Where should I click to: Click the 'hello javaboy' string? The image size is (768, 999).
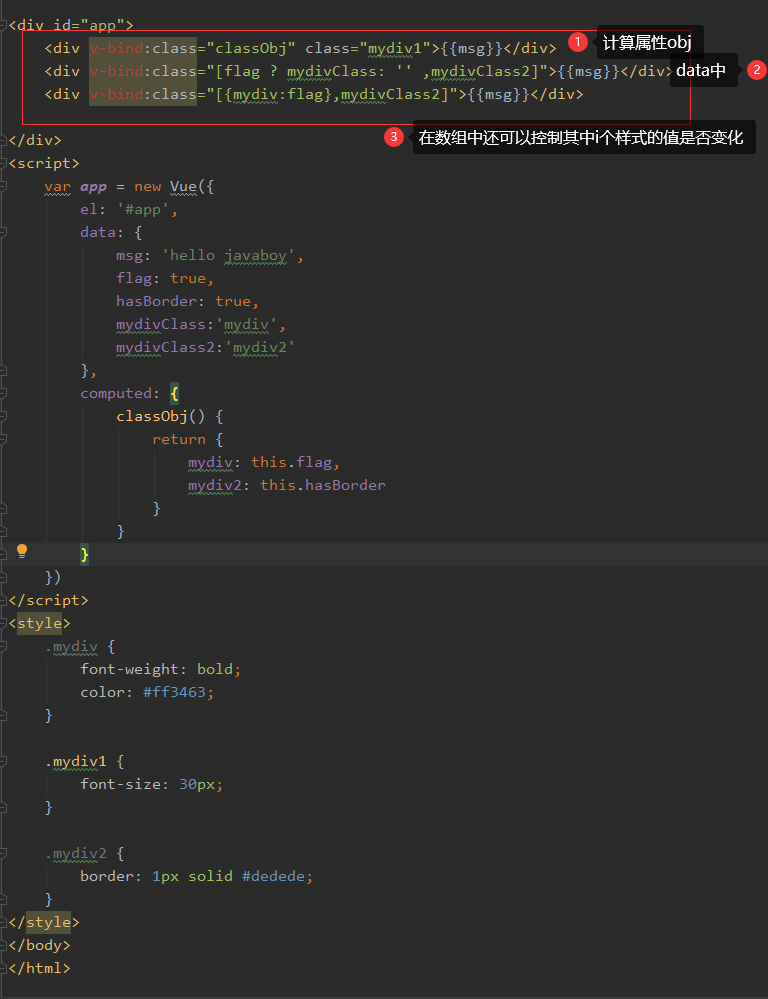(228, 255)
